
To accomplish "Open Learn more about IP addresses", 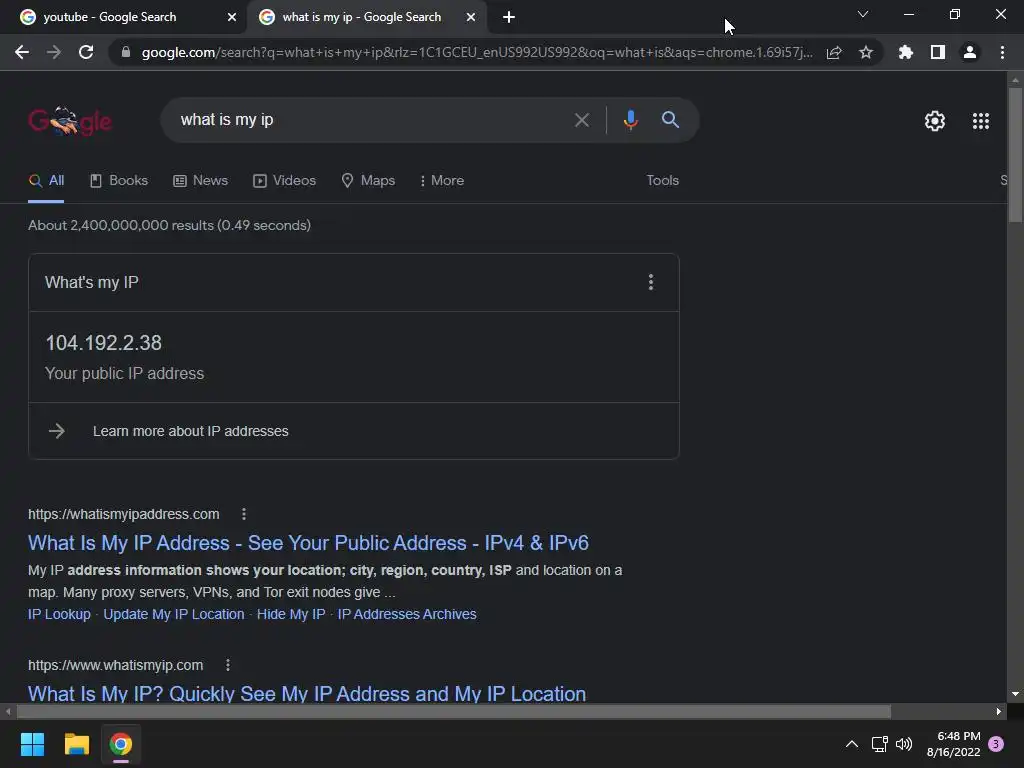I will pos(191,431).
